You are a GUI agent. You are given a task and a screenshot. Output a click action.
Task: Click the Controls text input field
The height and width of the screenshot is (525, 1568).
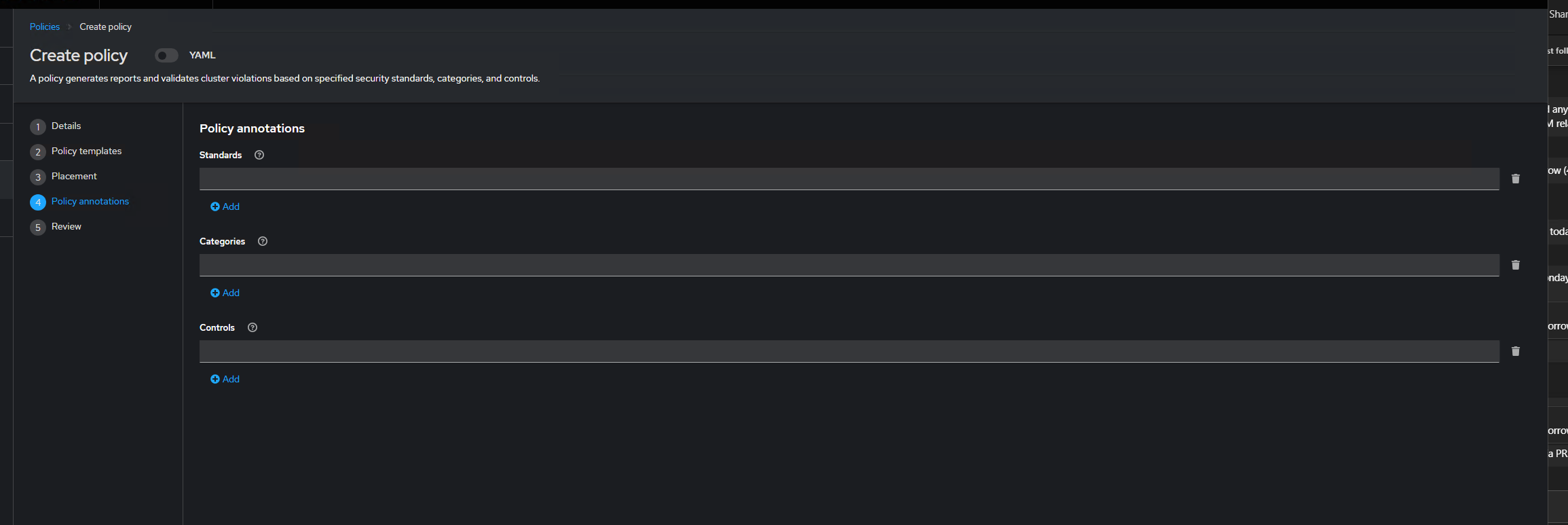point(848,351)
